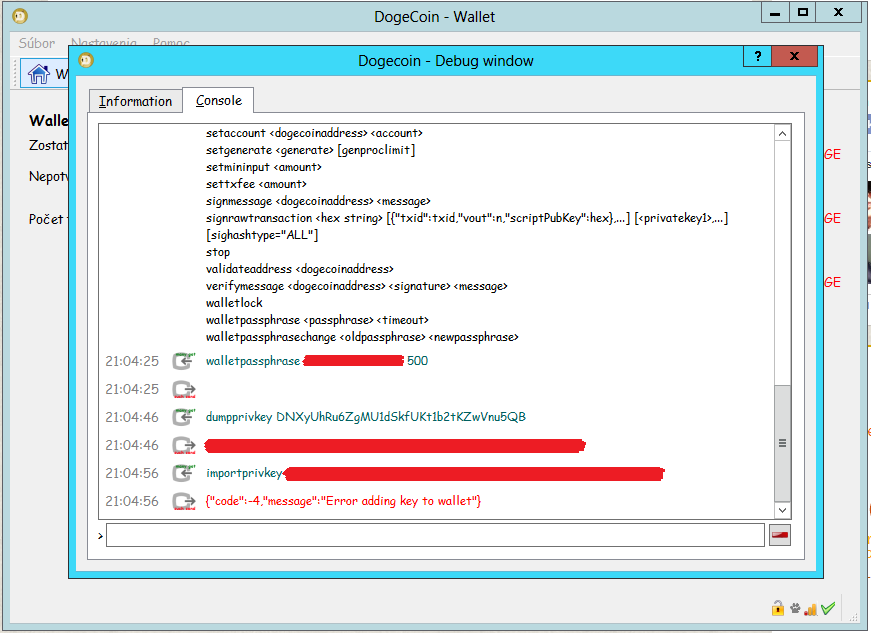Click the 'signmessage <dogecoinaddress> <message>' line
Image resolution: width=871 pixels, height=633 pixels.
(x=318, y=201)
